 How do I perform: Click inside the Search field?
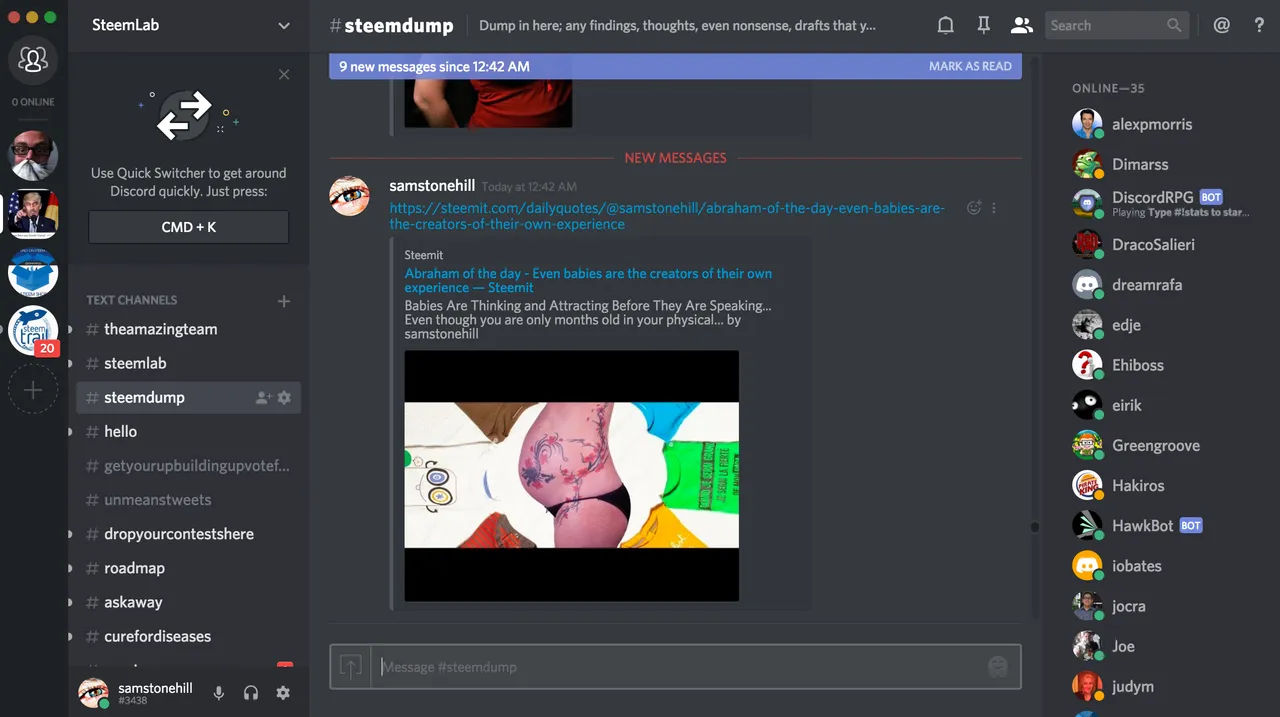point(1117,25)
